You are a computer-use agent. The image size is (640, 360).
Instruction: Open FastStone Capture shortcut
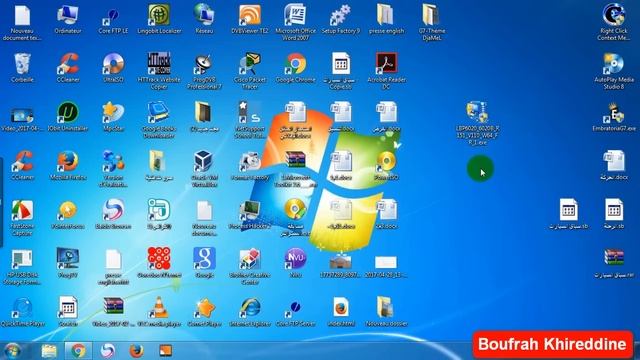(22, 218)
